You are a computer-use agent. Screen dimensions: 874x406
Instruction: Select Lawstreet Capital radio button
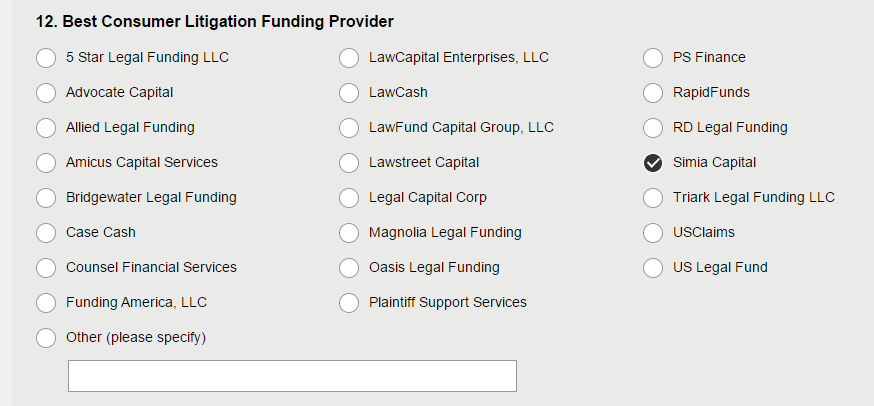[x=349, y=163]
